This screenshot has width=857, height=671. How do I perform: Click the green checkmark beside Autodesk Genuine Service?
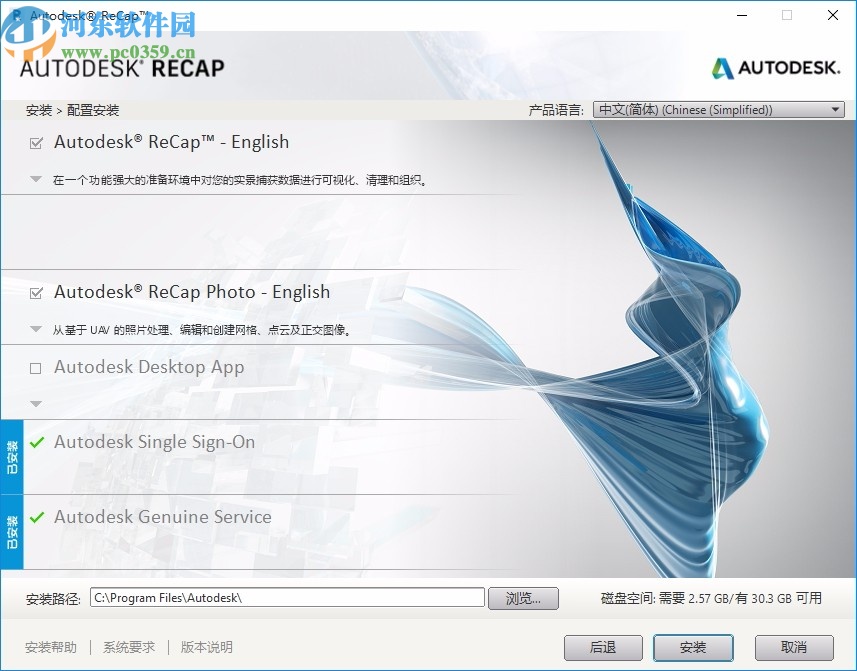click(36, 517)
